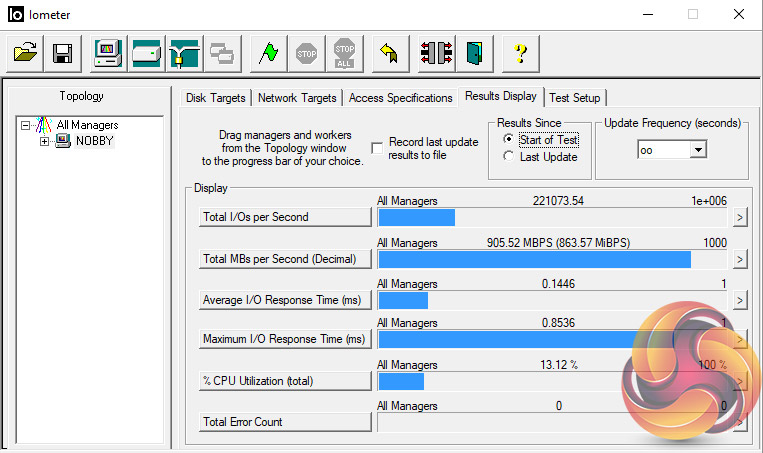This screenshot has height=453, width=763.
Task: Start tests with the green flag icon
Action: (267, 53)
